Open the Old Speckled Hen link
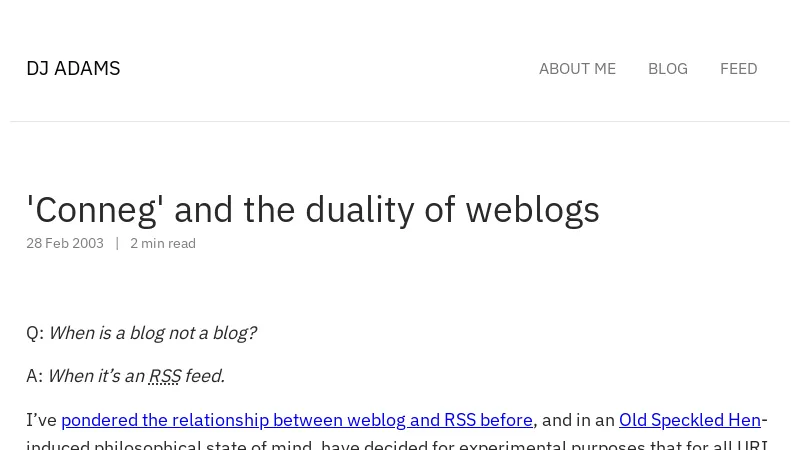 coord(689,420)
